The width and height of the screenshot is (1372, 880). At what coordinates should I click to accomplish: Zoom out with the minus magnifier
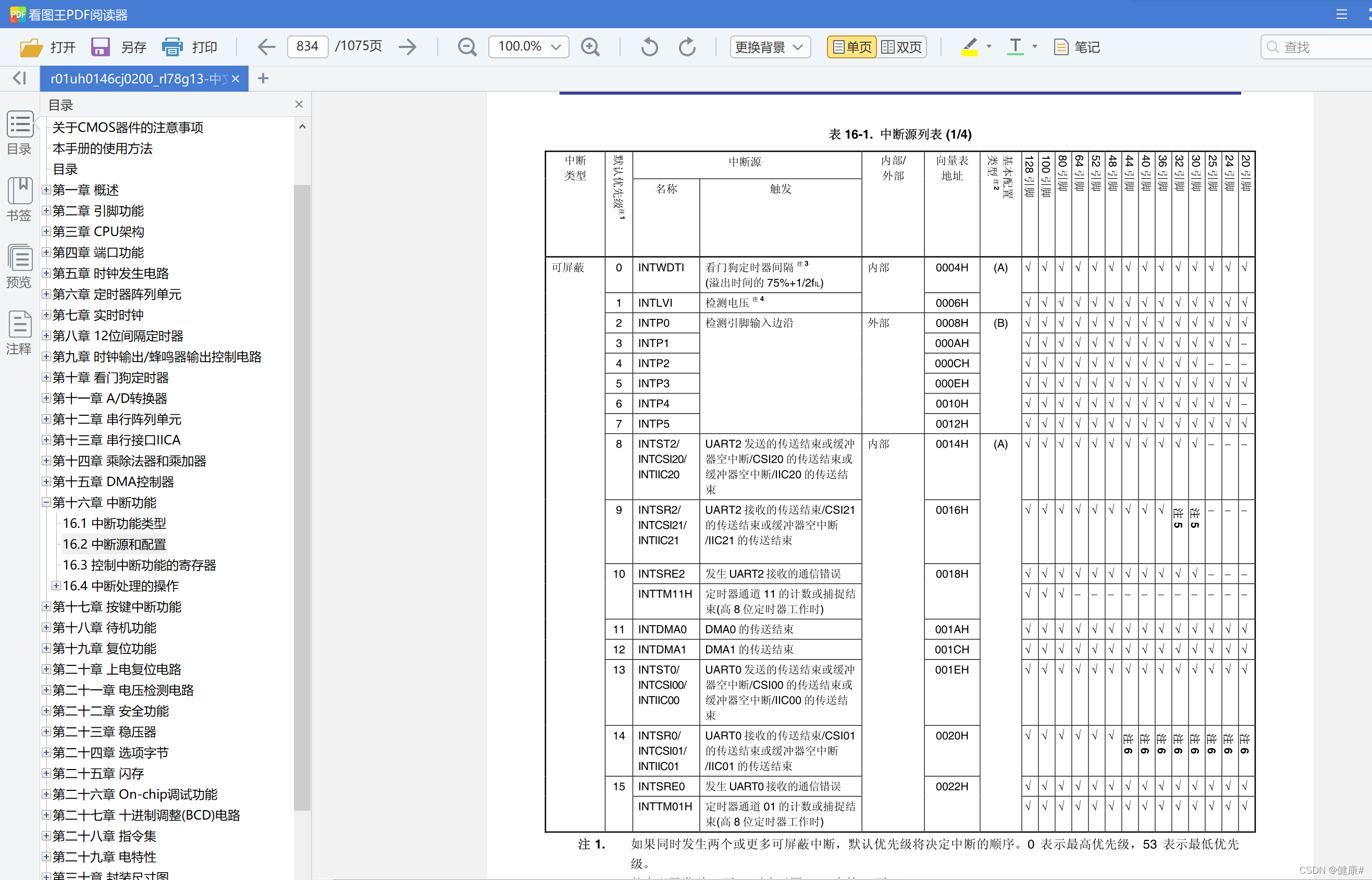(467, 47)
